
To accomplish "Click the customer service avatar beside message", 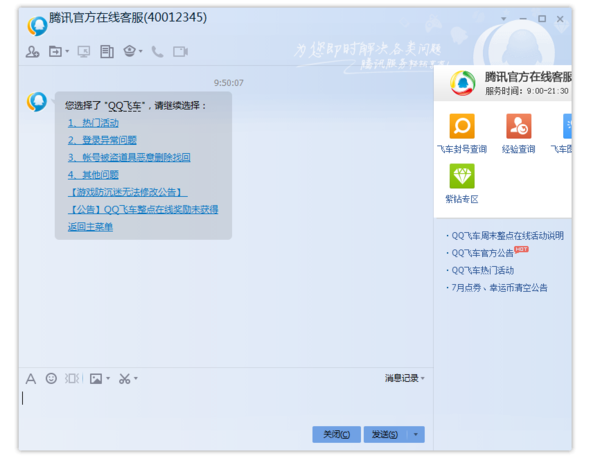I will click(x=37, y=102).
